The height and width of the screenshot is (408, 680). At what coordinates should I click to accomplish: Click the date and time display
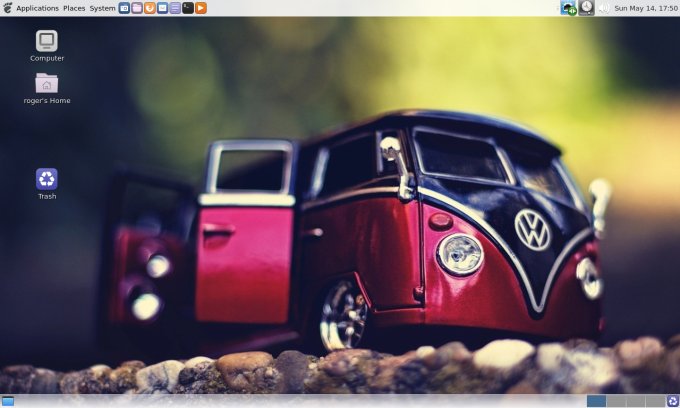646,8
